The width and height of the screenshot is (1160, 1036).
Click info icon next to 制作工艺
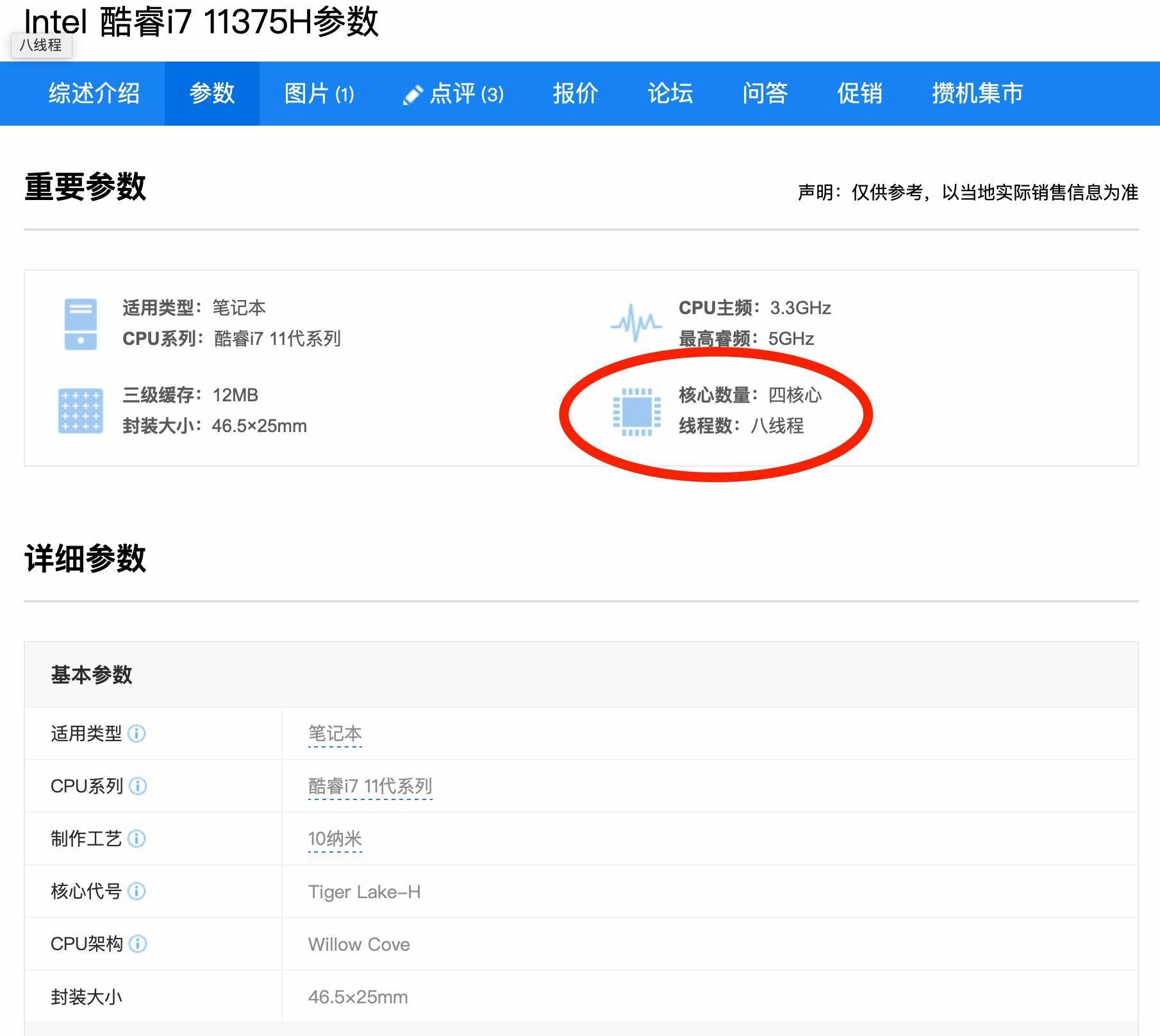[x=137, y=839]
